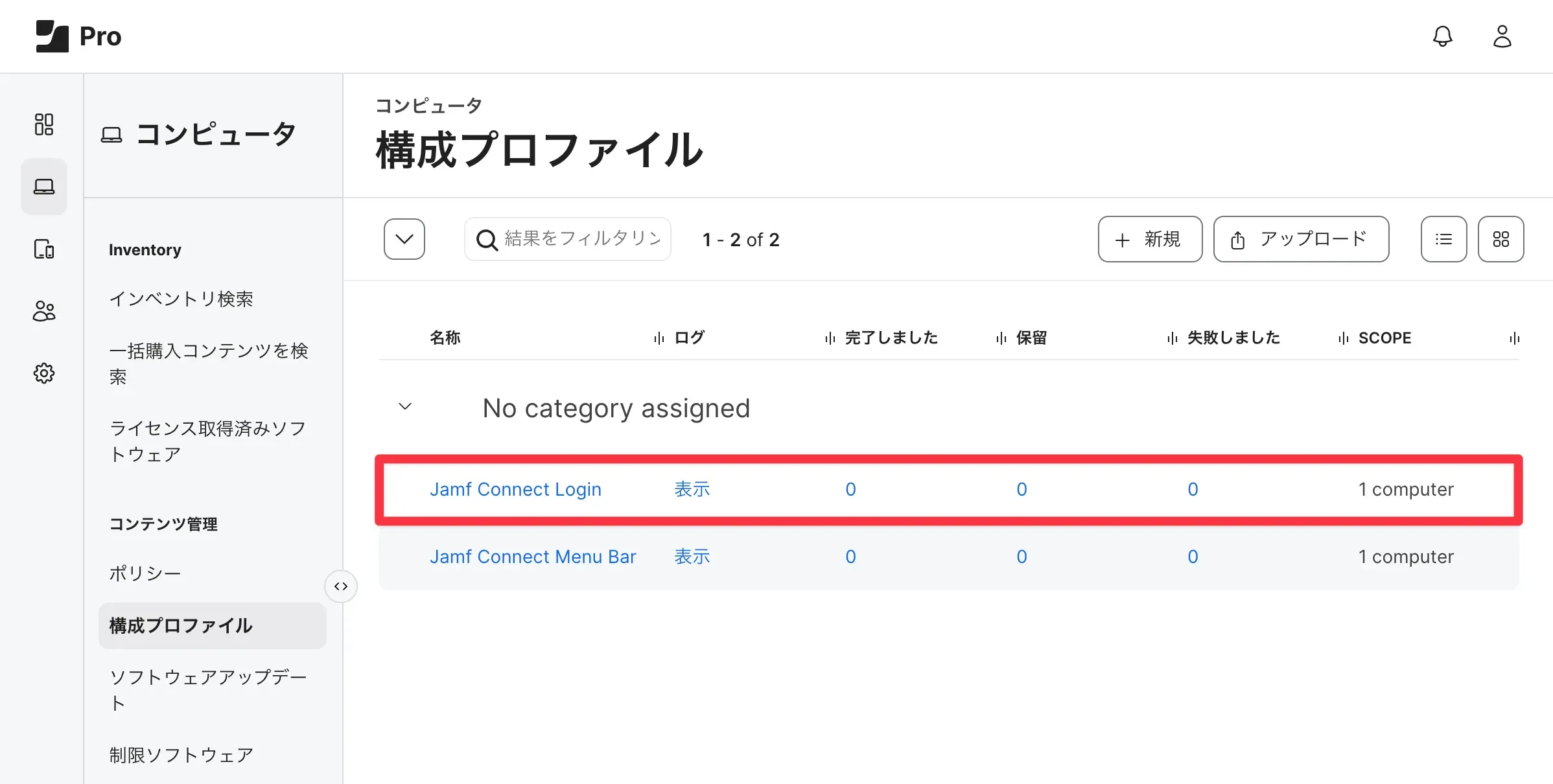Viewport: 1553px width, 784px height.
Task: Click the アップロード button
Action: coord(1300,239)
